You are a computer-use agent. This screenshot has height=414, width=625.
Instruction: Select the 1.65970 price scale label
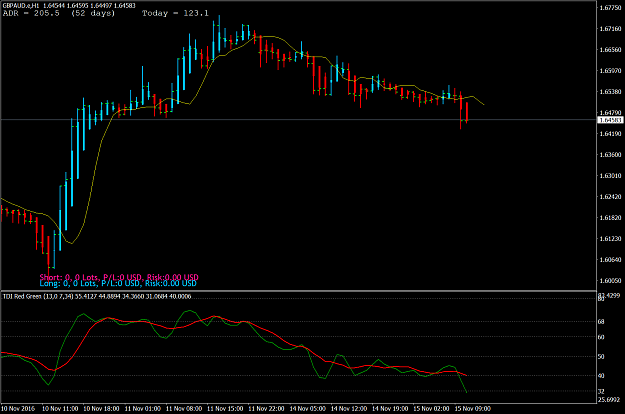[610, 71]
